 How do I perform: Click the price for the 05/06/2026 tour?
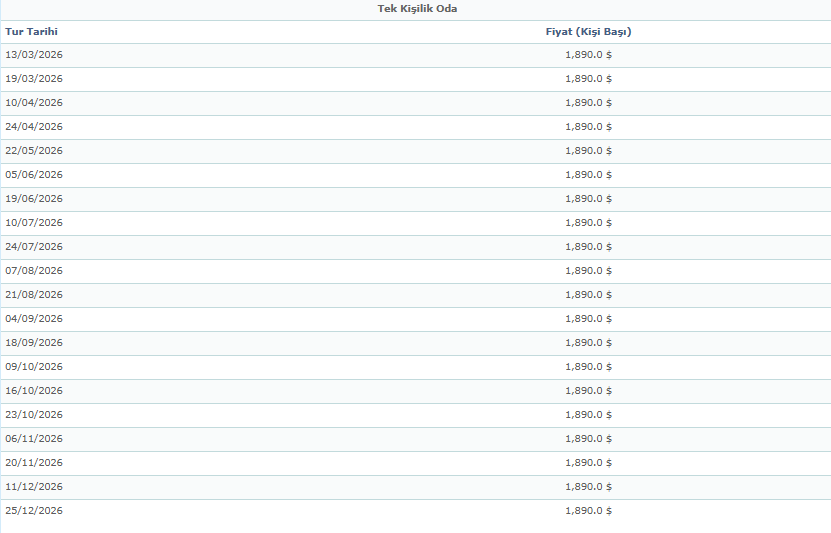pos(588,175)
